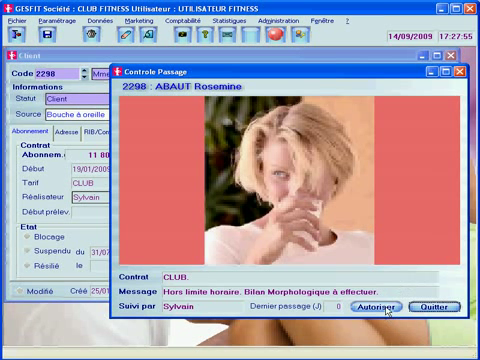Open the Source Bouche à oreille dropdown
This screenshot has height=360, width=480.
point(77,114)
